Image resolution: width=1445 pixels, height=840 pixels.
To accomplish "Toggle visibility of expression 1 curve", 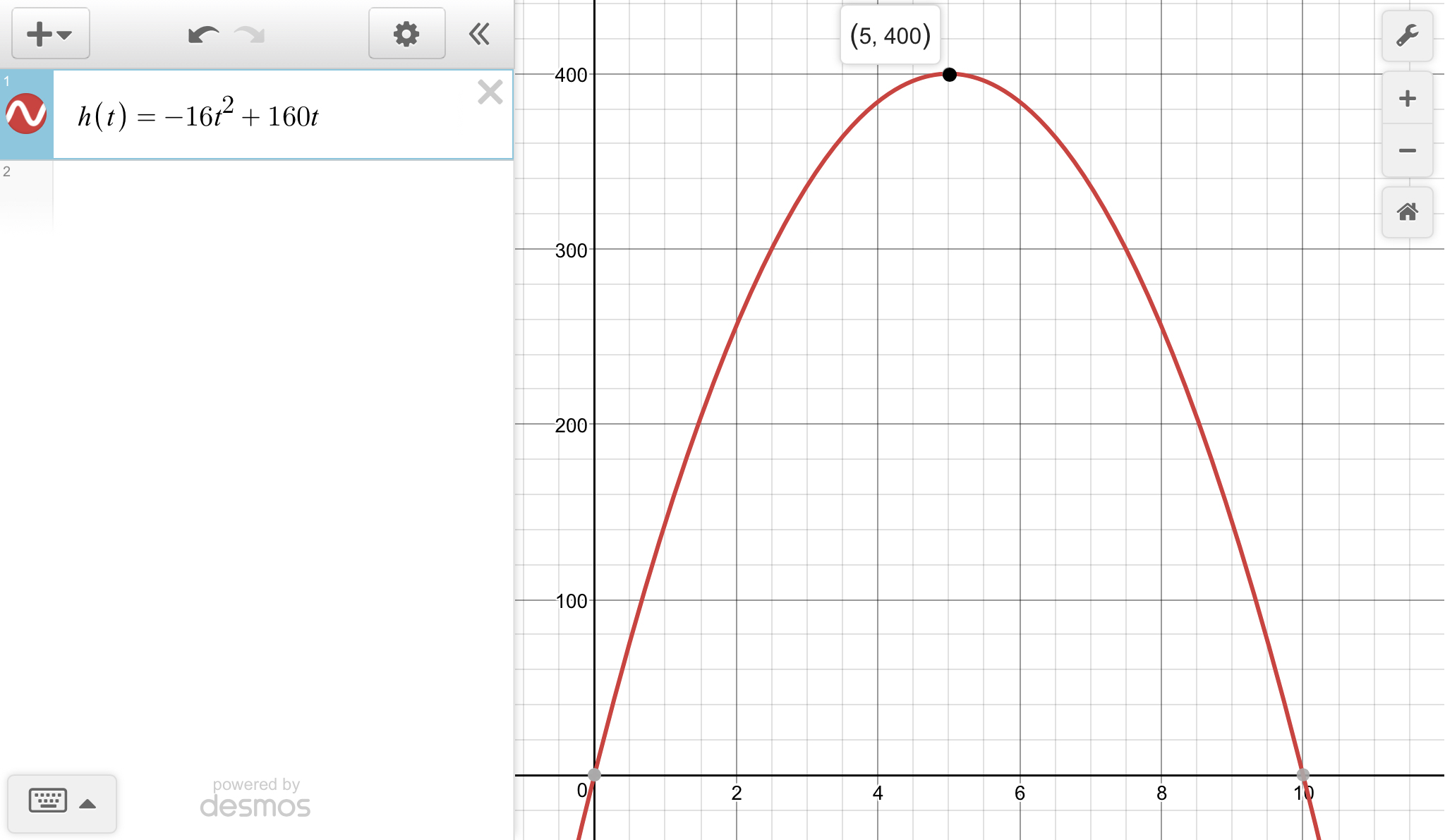I will pos(26,114).
